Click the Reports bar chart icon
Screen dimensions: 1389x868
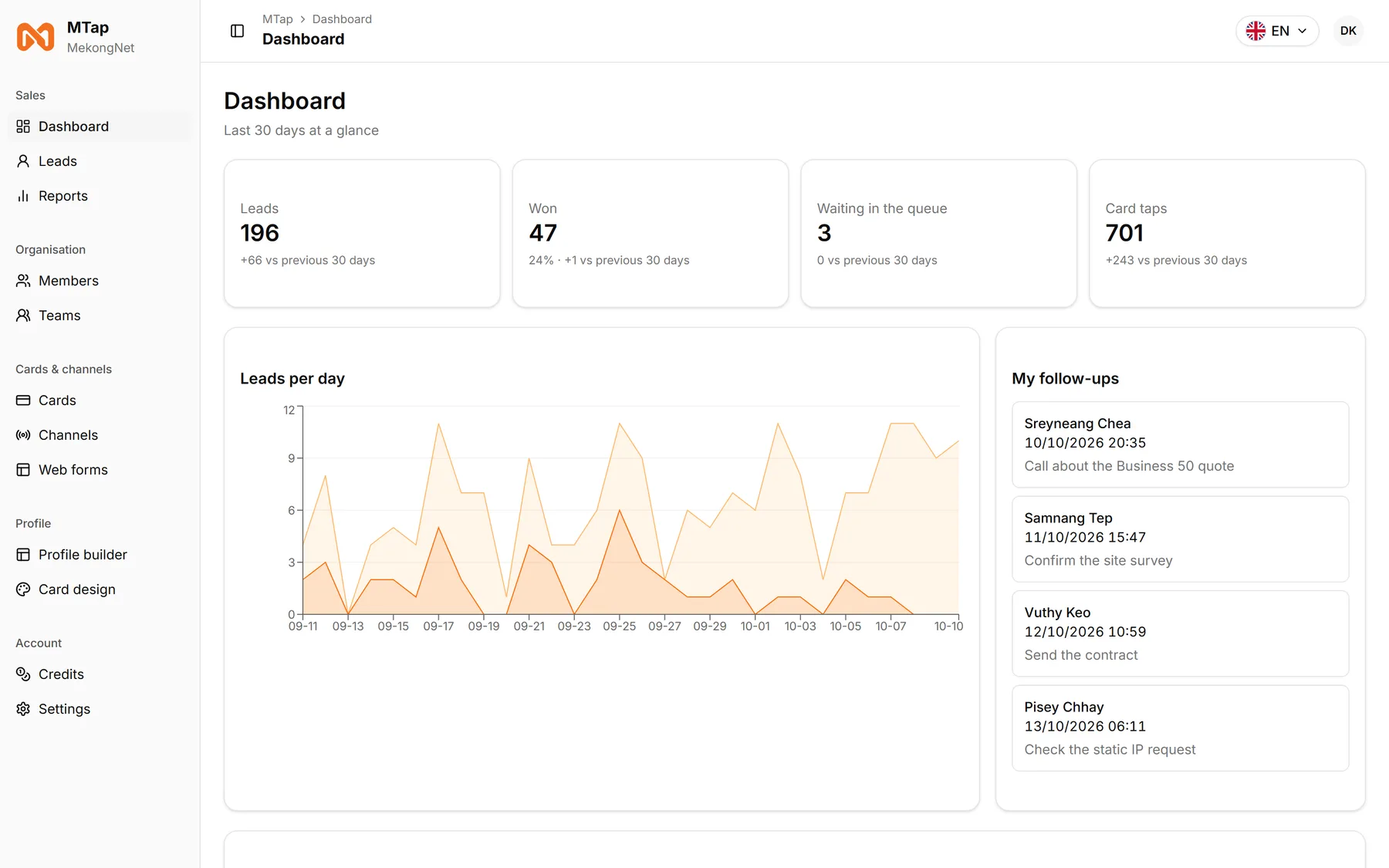pos(23,196)
